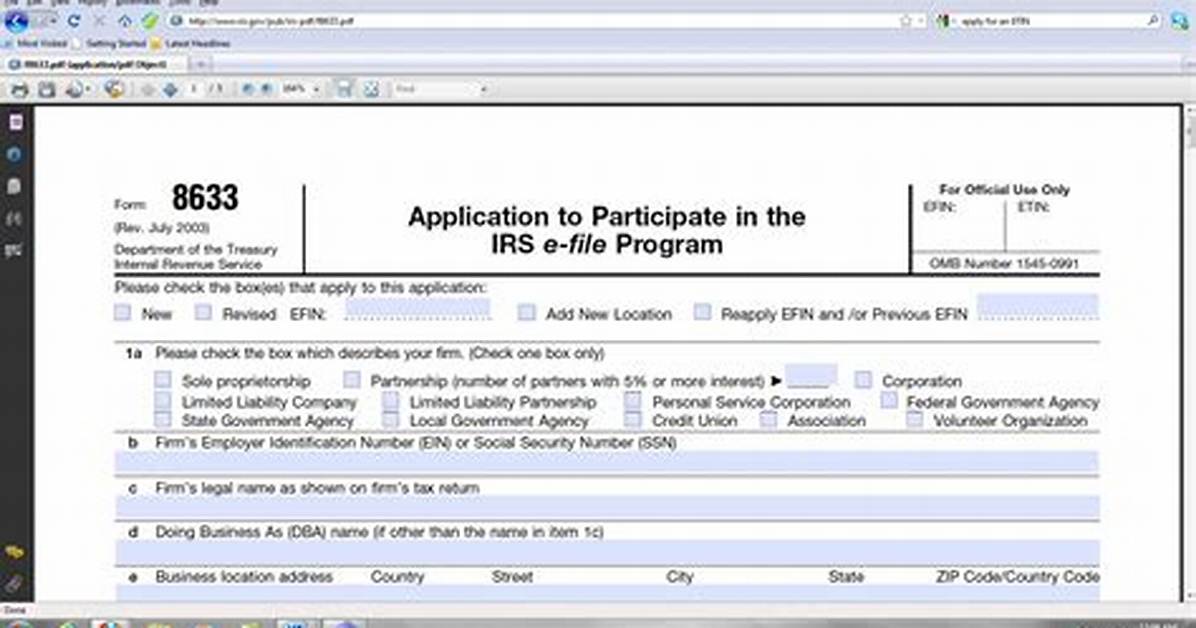Zoom in using the PDF toolbar plus icon
This screenshot has height=628, width=1196.
[266, 89]
